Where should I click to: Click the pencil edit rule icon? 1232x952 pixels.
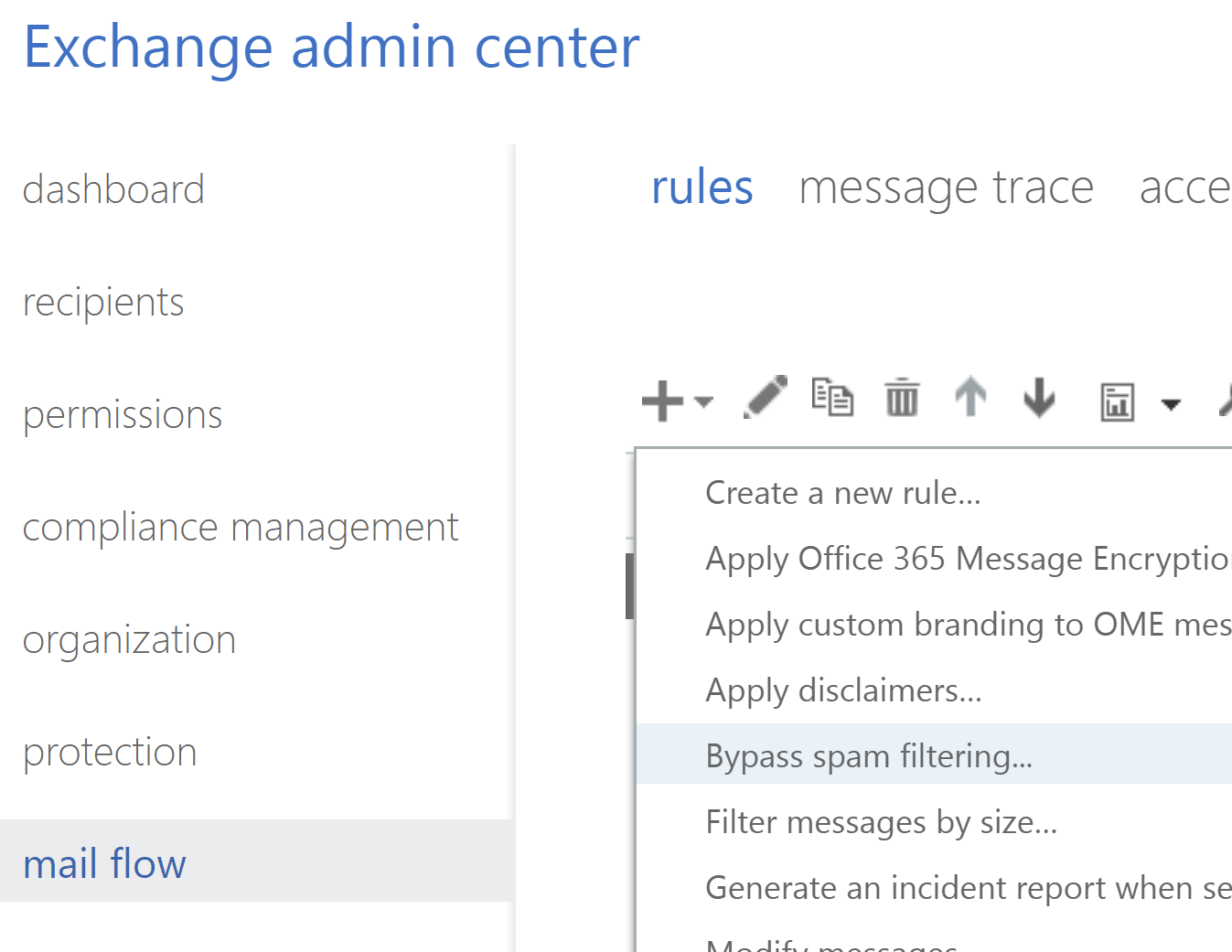point(766,397)
